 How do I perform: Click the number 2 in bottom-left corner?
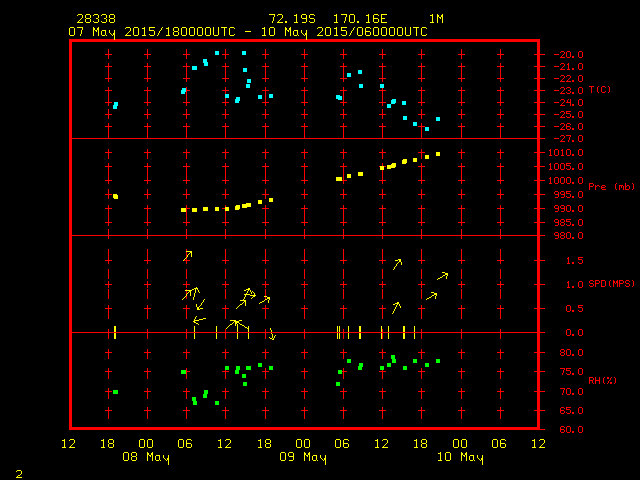[x=18, y=472]
